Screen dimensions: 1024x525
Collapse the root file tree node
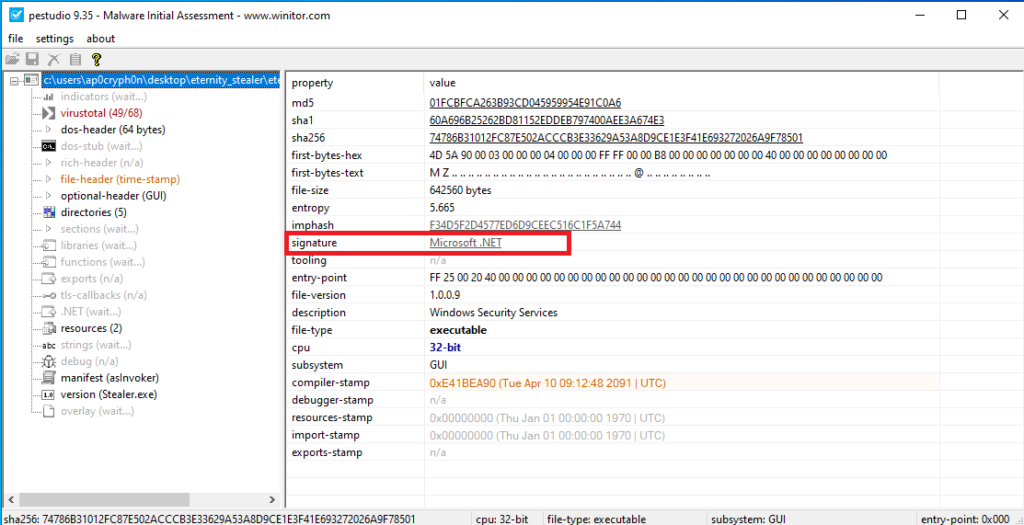14,80
